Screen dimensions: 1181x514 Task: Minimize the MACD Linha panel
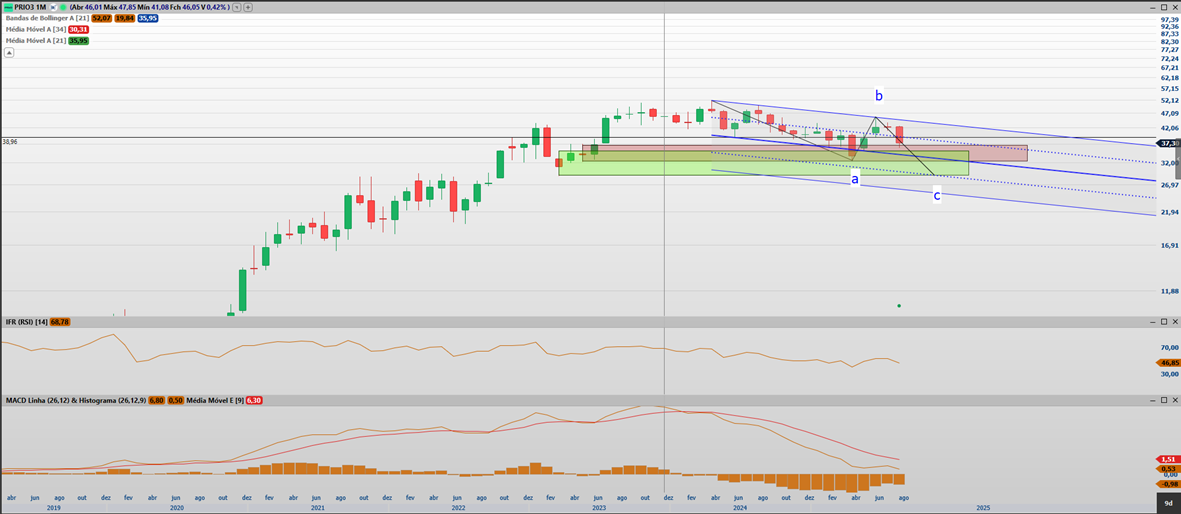[x=1153, y=400]
